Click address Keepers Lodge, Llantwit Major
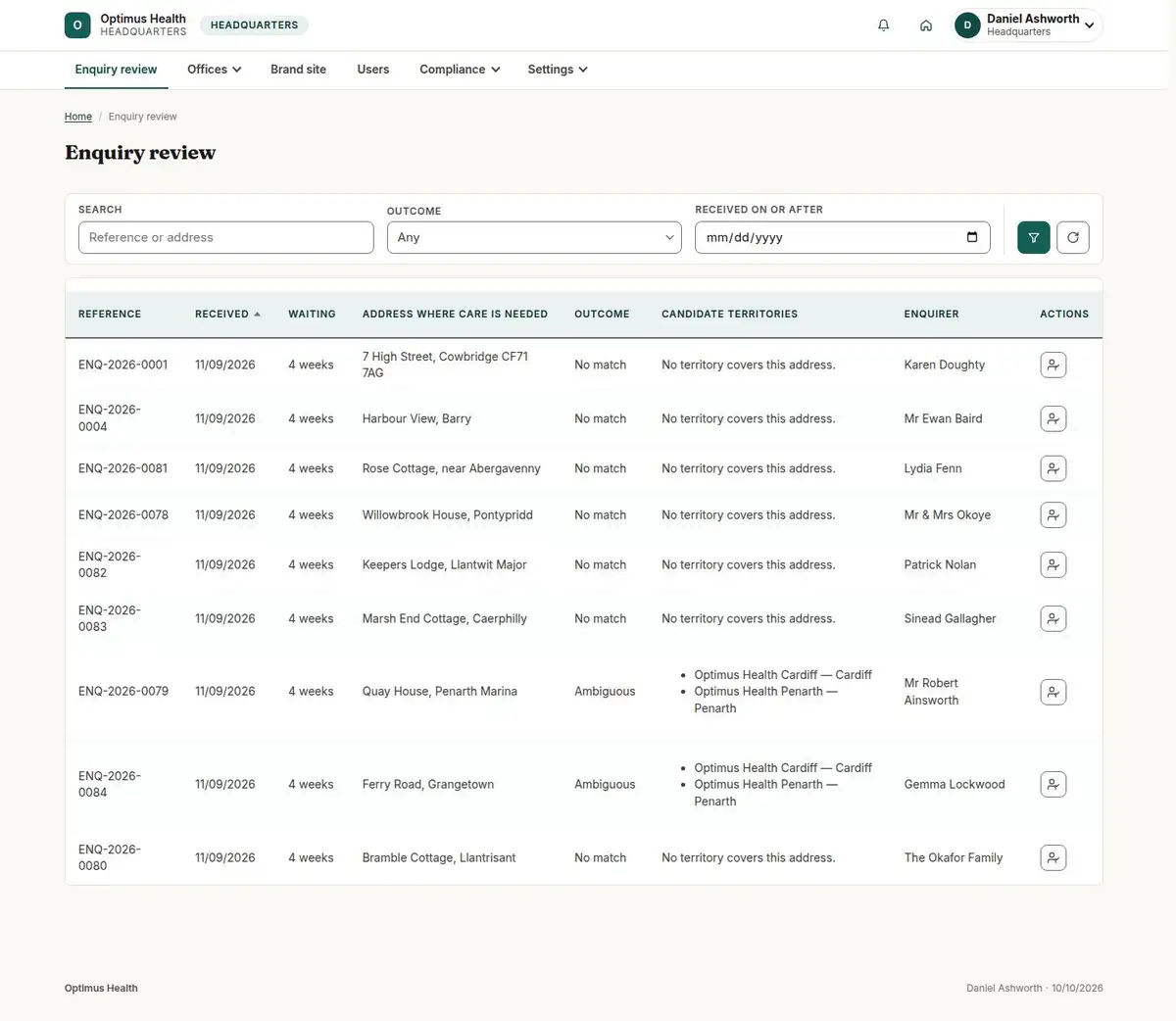Image resolution: width=1176 pixels, height=1021 pixels. (x=444, y=564)
